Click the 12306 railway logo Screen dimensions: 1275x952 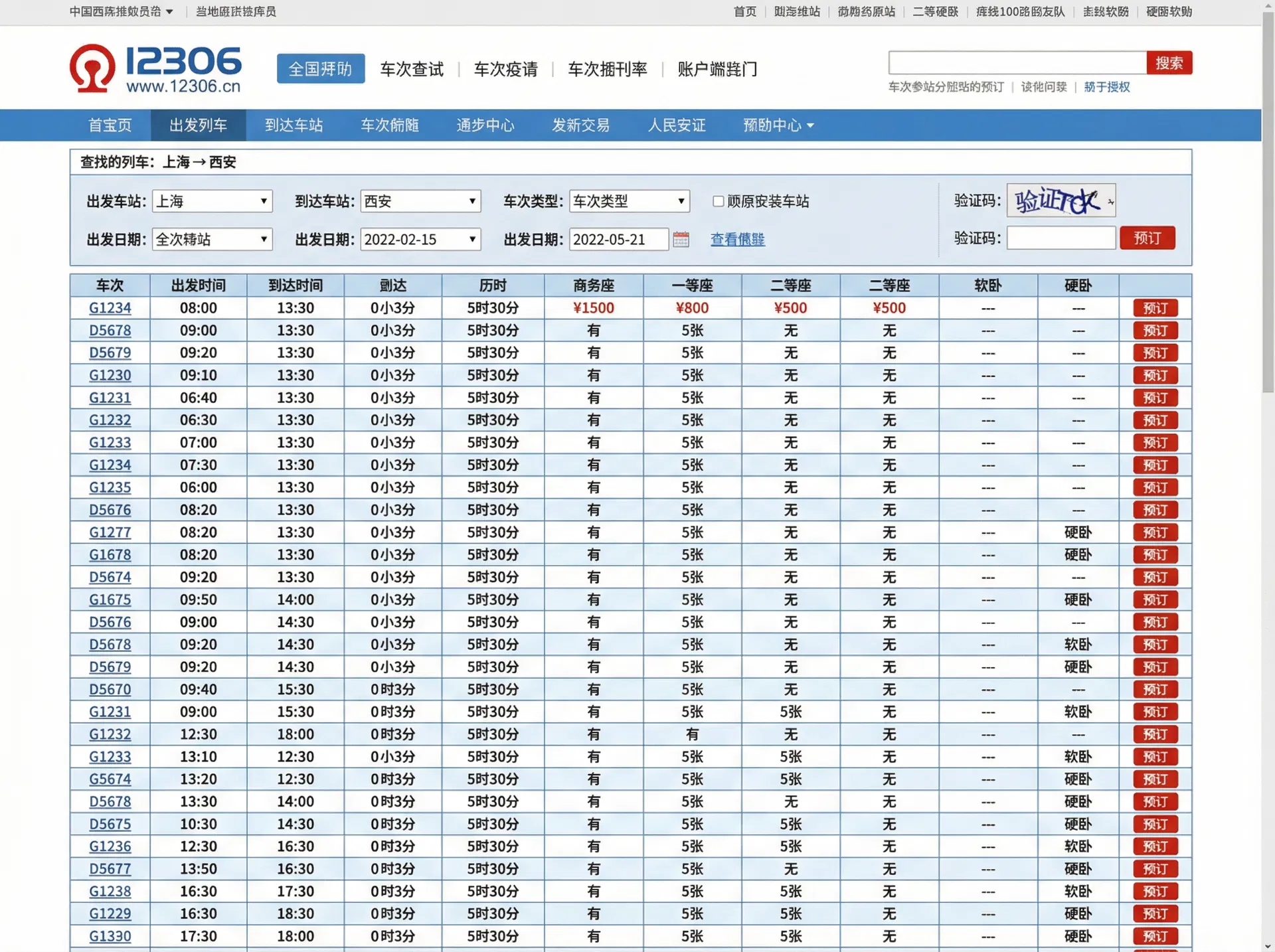point(156,68)
